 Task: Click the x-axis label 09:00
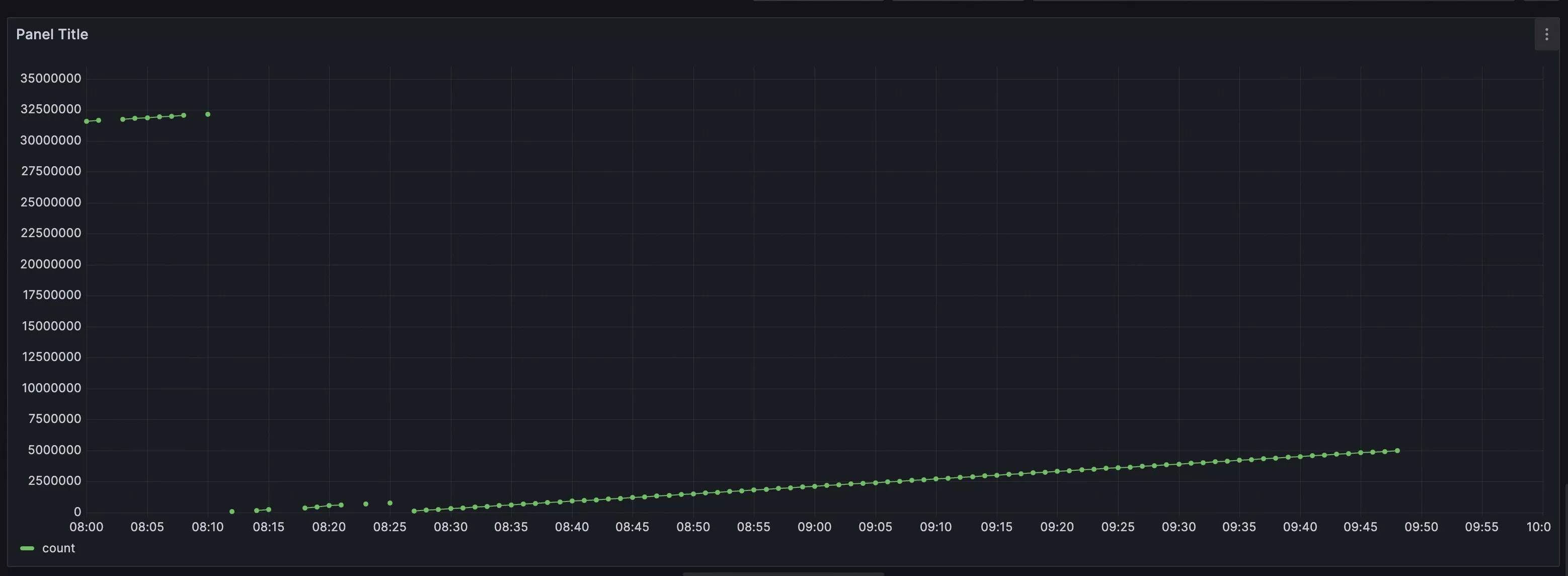(814, 527)
